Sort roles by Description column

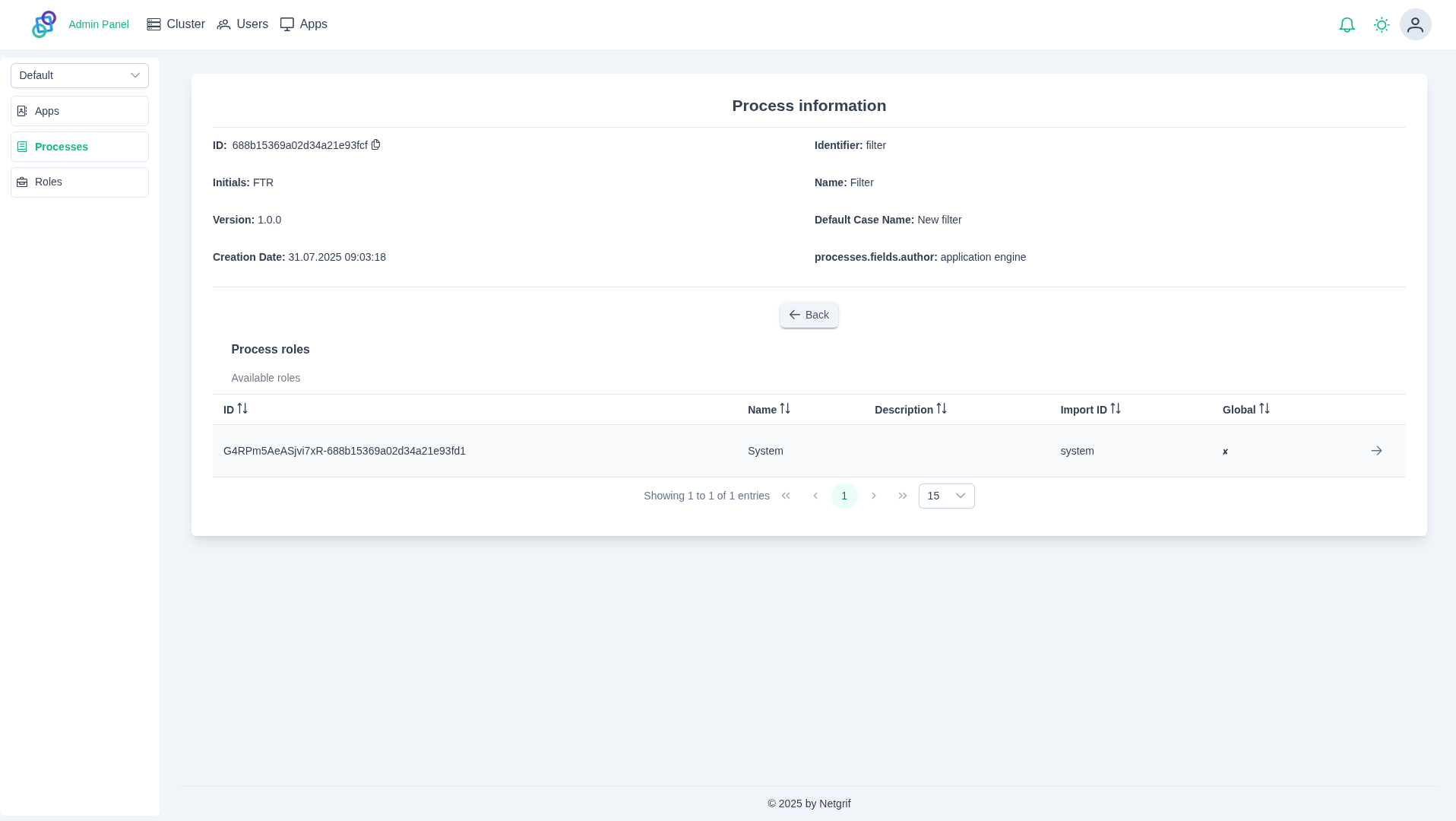941,409
